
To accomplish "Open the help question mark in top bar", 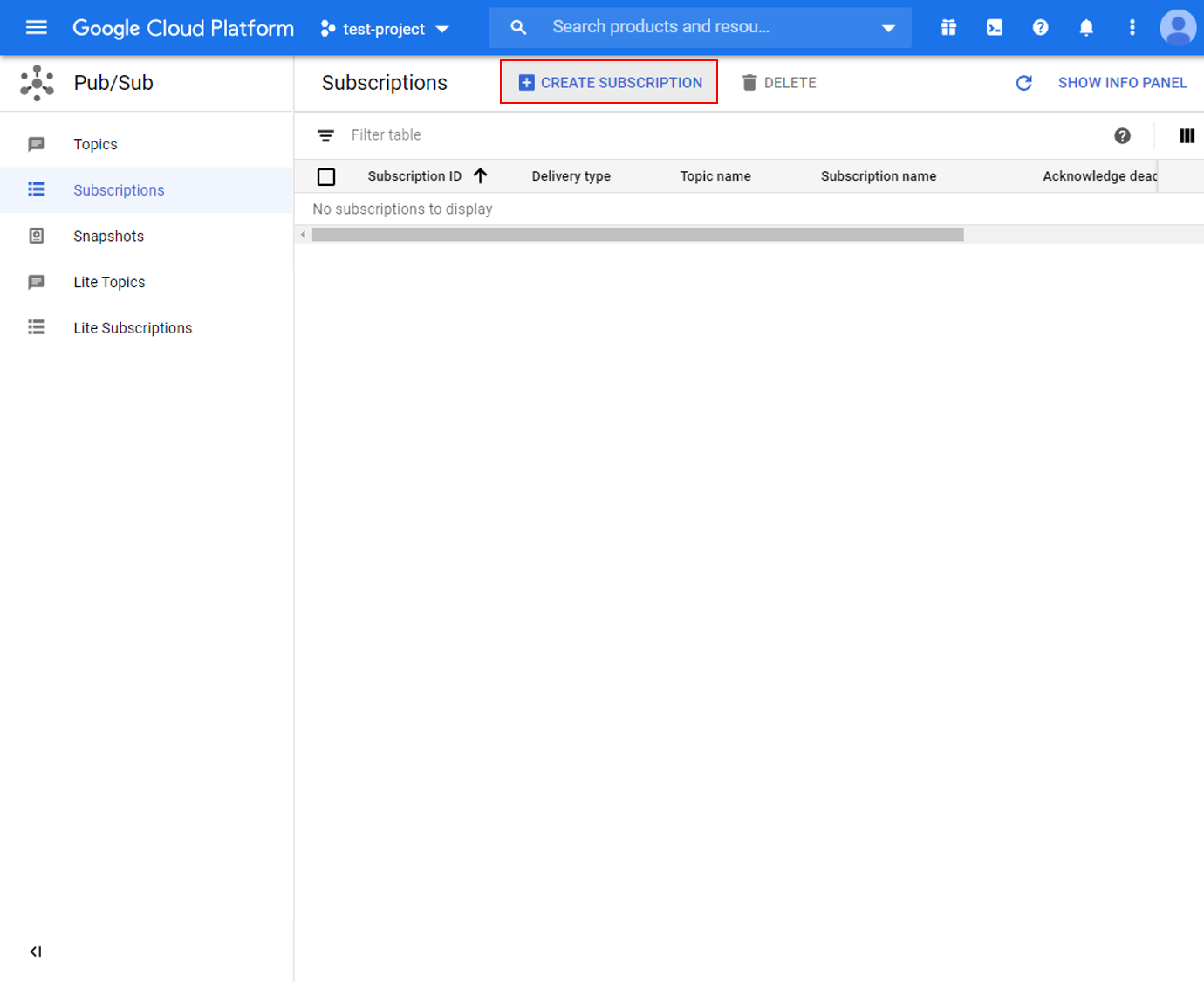I will 1040,28.
